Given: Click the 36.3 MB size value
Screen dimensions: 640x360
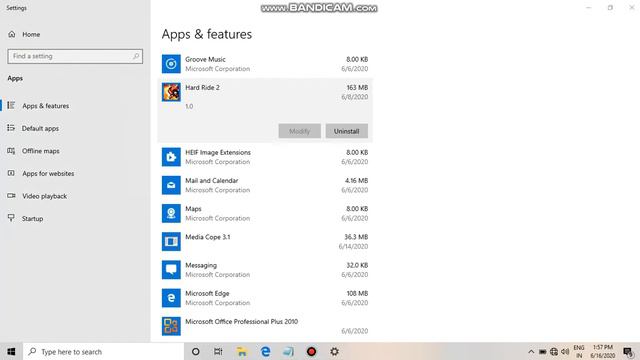Looking at the screenshot, I should 356,237.
